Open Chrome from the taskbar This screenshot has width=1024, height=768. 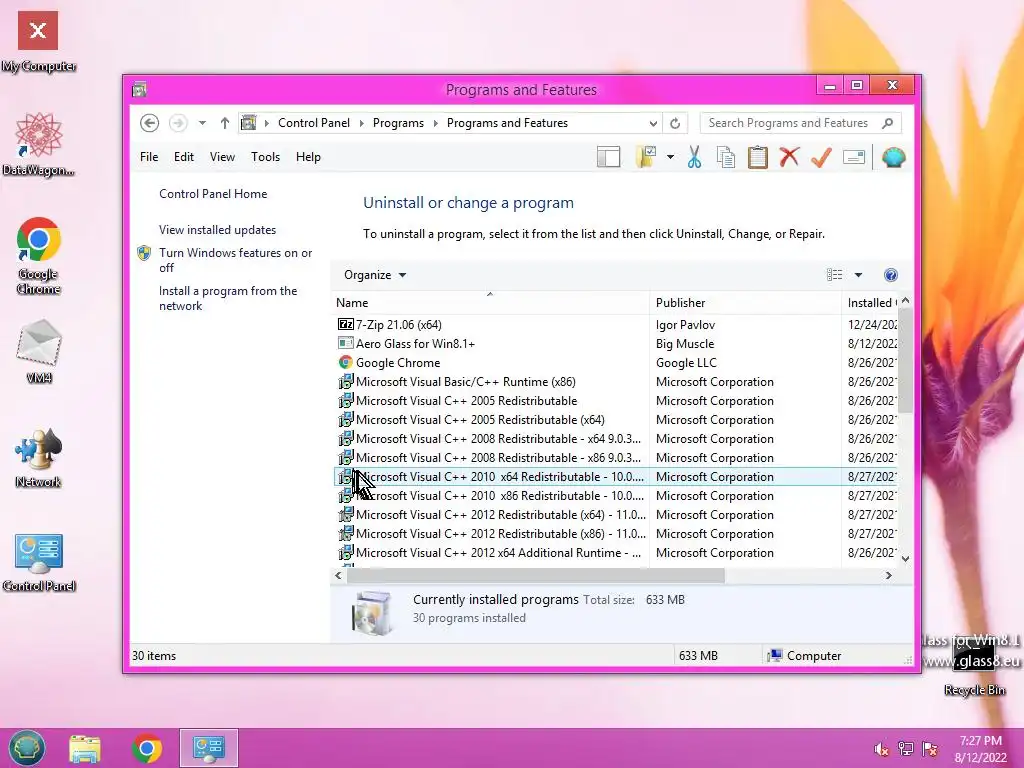pyautogui.click(x=147, y=748)
